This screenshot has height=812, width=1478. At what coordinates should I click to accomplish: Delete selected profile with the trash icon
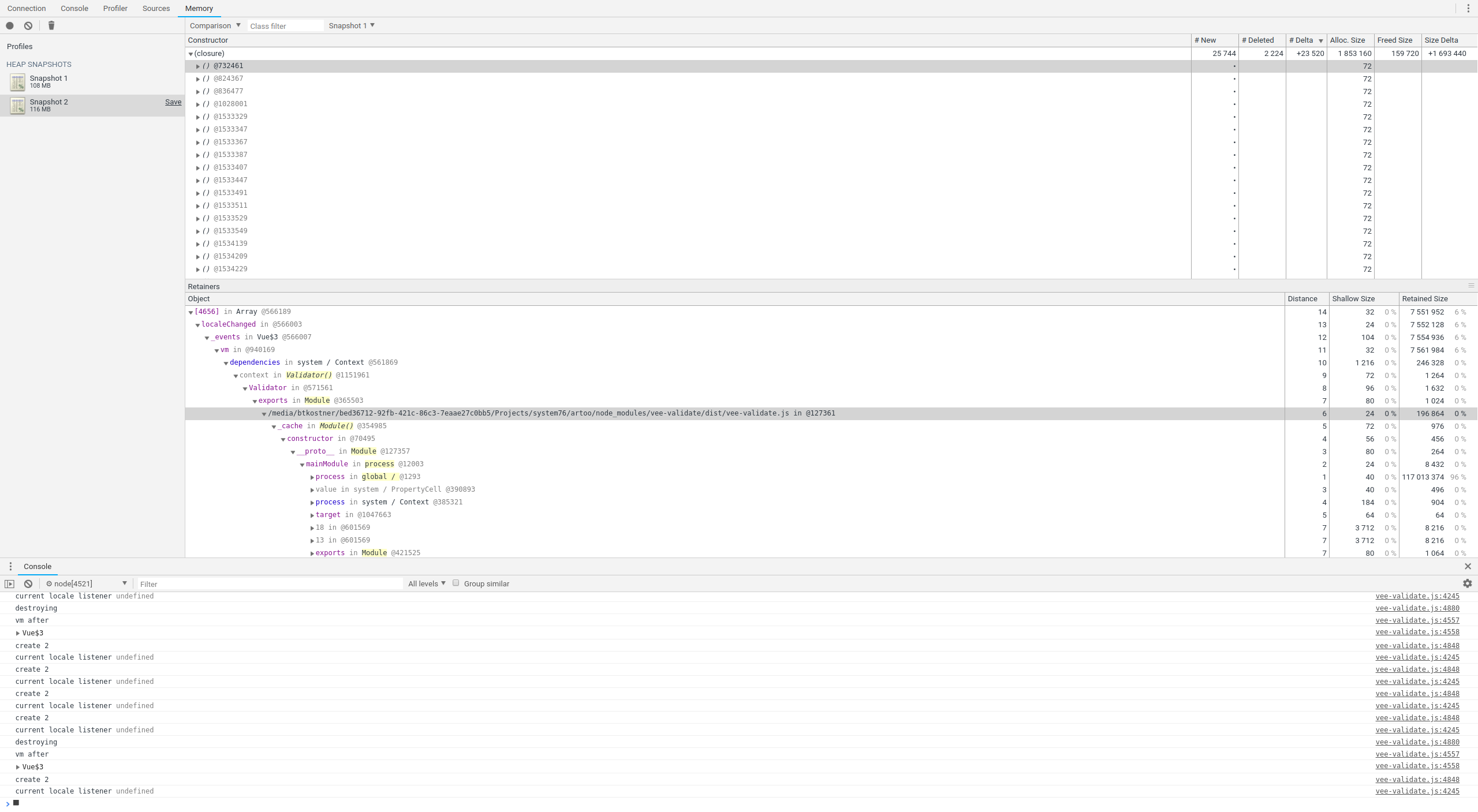pyautogui.click(x=51, y=25)
